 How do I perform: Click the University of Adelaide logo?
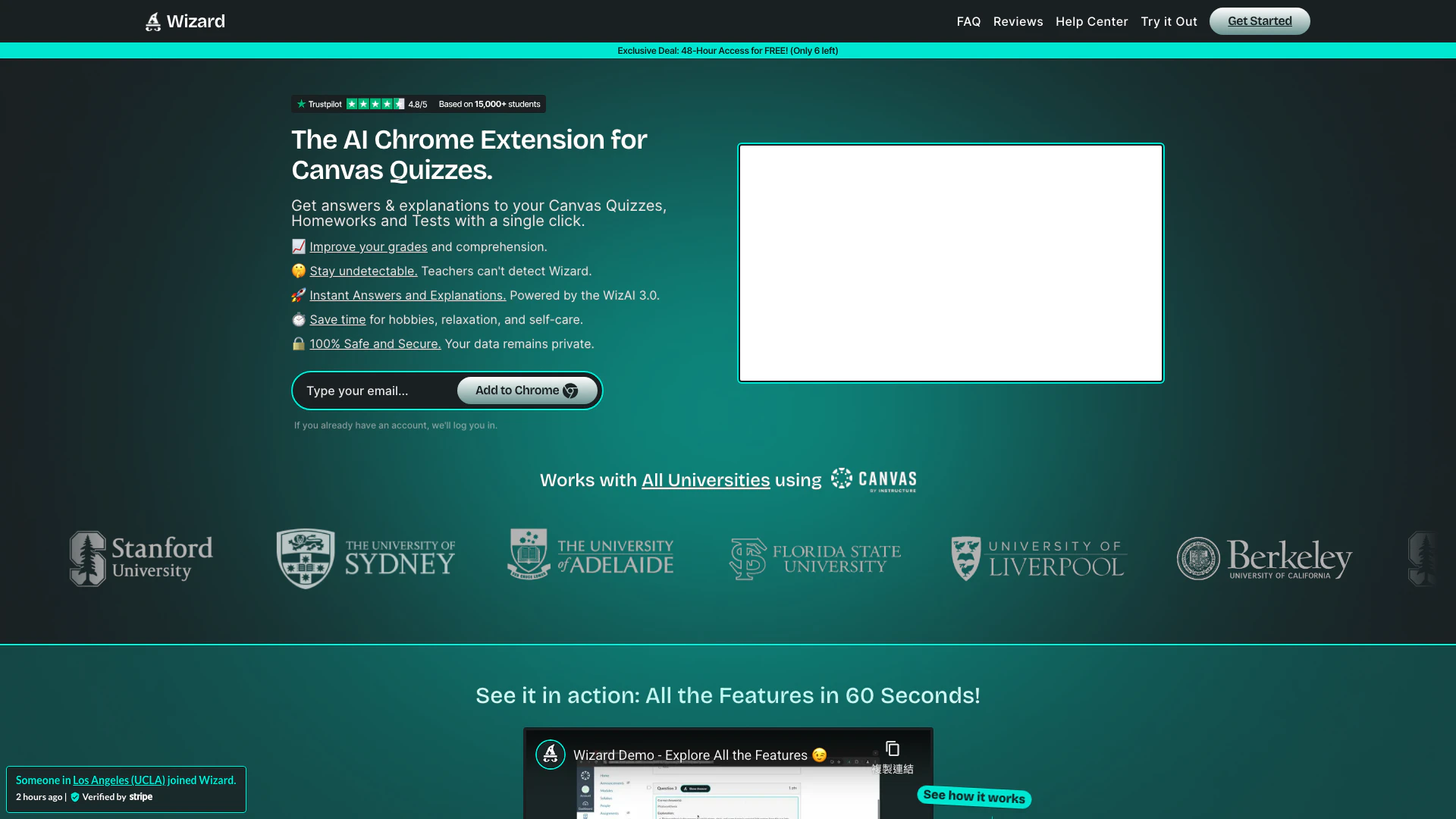(590, 555)
